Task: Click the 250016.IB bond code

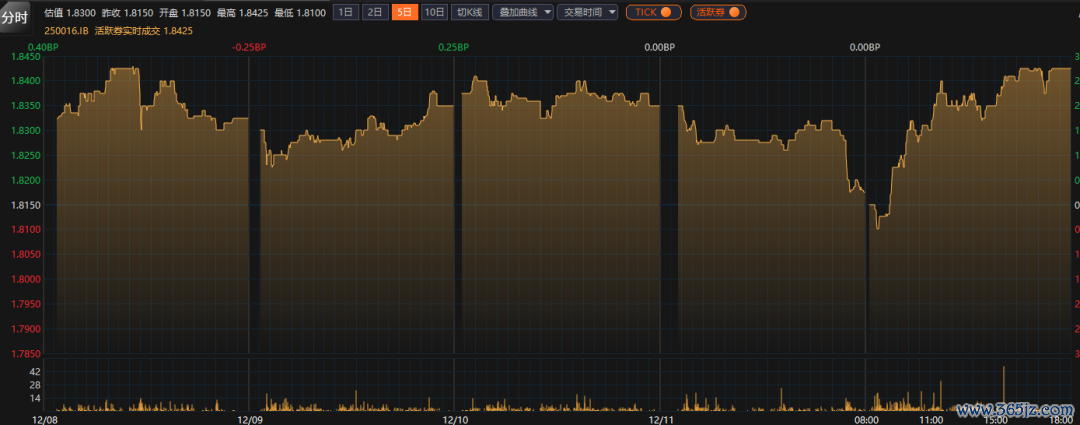Action: 66,31
